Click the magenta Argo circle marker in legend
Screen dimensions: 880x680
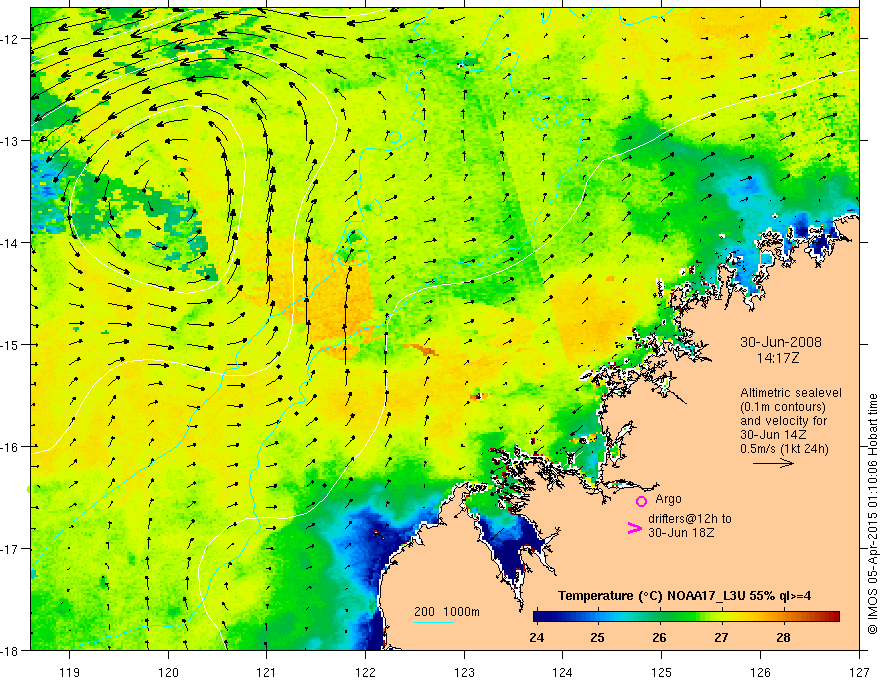coord(641,501)
